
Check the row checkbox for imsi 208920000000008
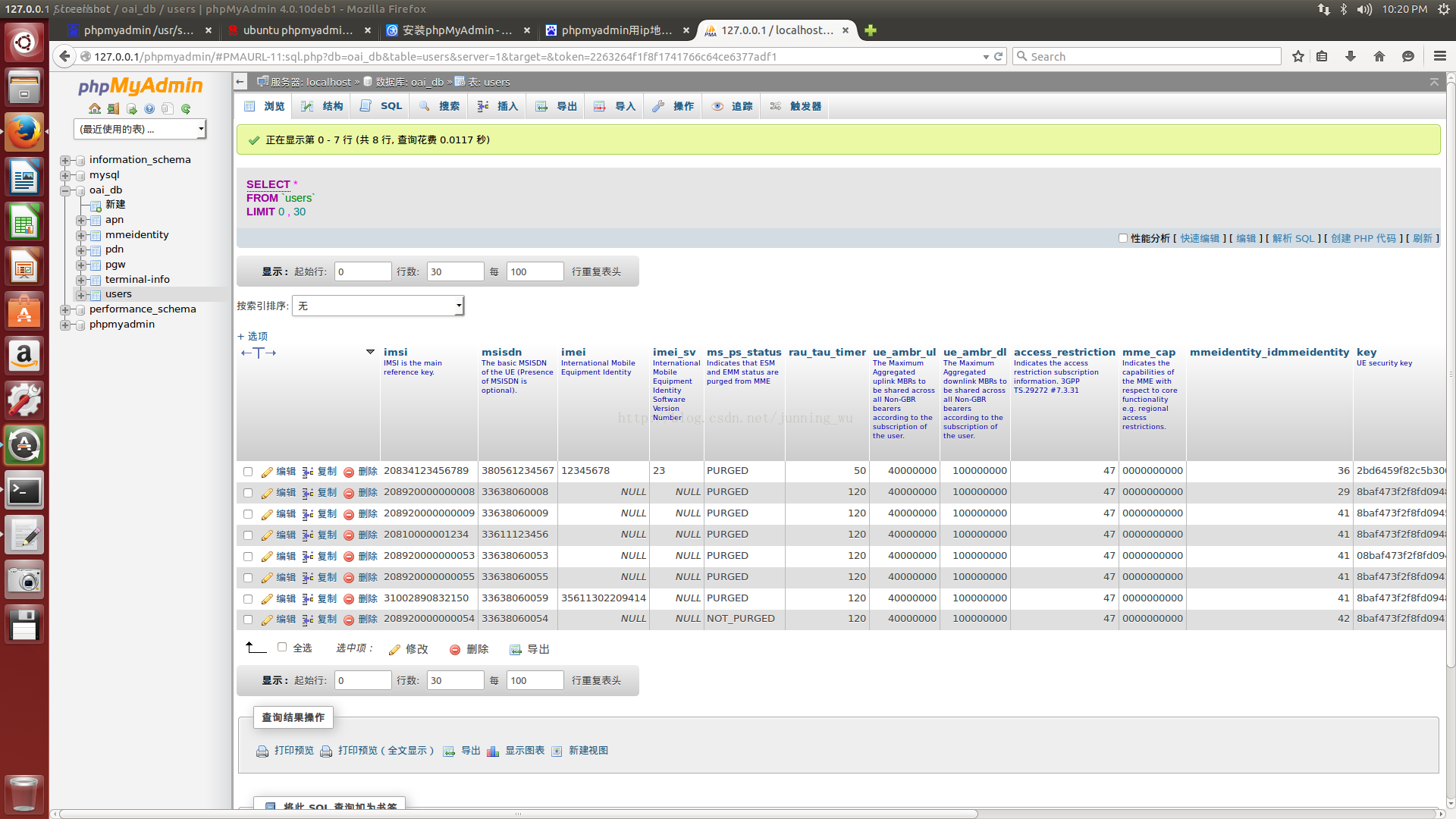(x=248, y=493)
